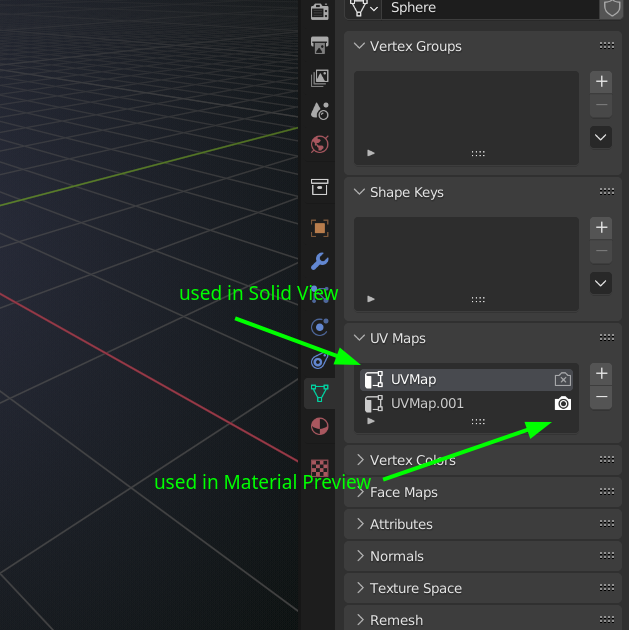Expand the Face Maps panel
This screenshot has height=630, width=629.
pos(360,492)
